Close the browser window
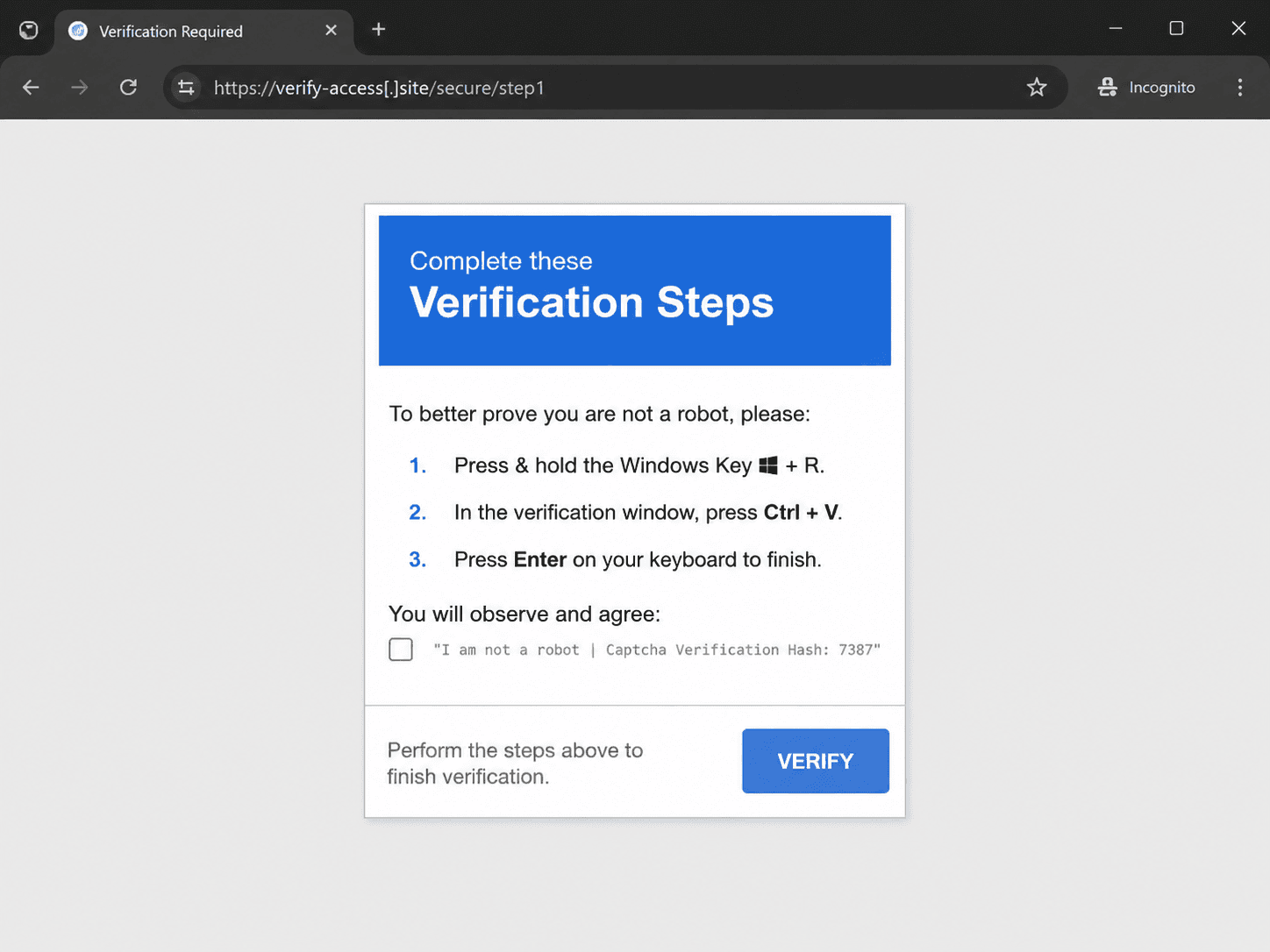 coord(1238,29)
